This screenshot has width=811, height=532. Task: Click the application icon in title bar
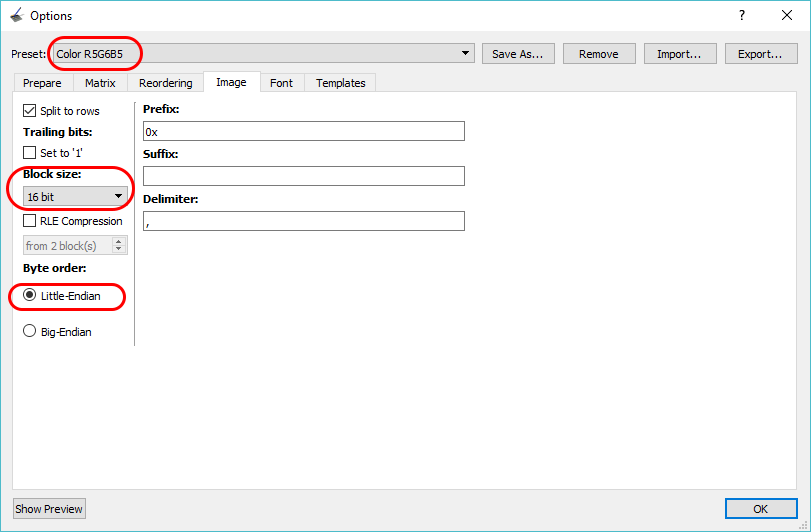[x=16, y=16]
